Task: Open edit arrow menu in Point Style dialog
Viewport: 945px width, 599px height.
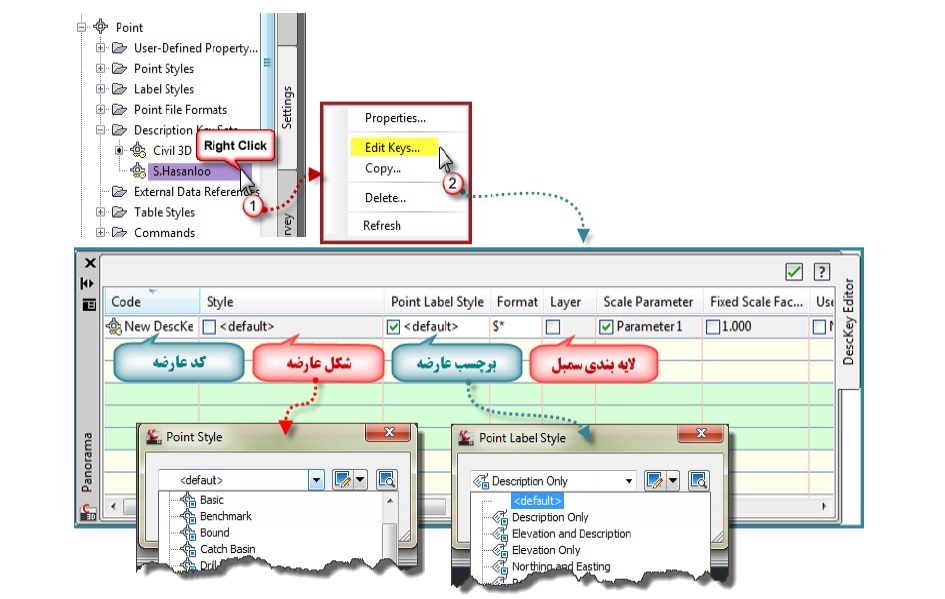Action: point(360,480)
